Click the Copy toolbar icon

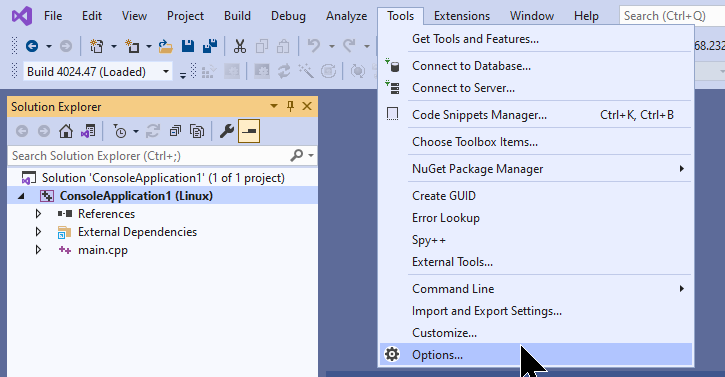(262, 46)
